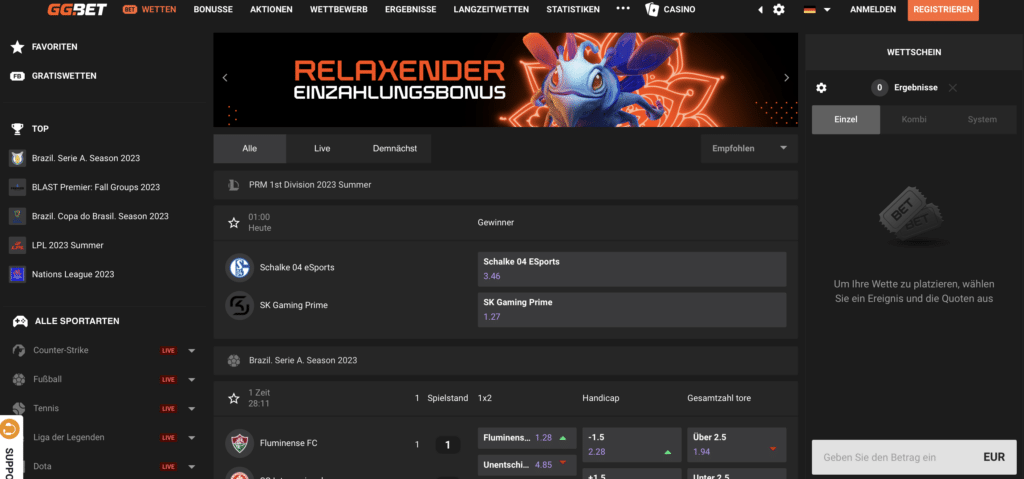Open Wettbewerb in navigation
1024x479 pixels.
[x=338, y=10]
